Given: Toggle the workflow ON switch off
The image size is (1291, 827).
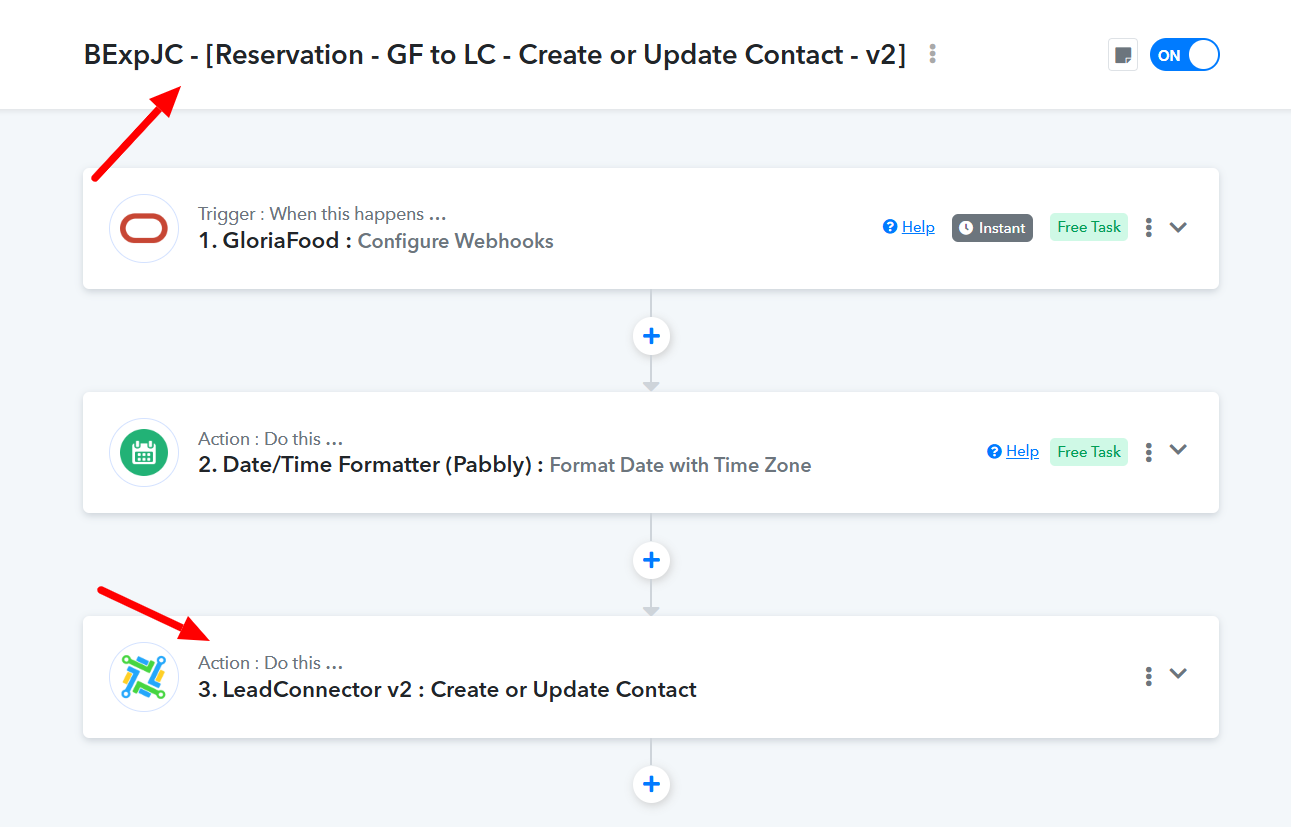Looking at the screenshot, I should tap(1185, 55).
